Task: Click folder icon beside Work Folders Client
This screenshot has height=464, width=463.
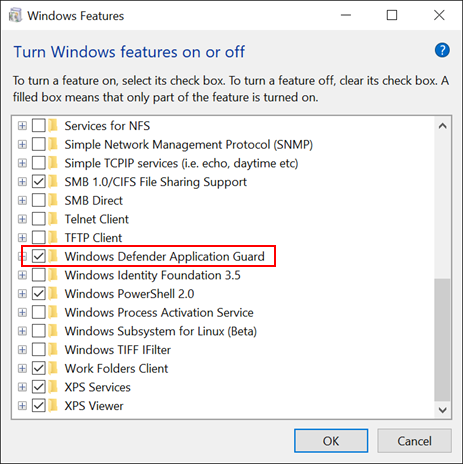Action: (53, 368)
